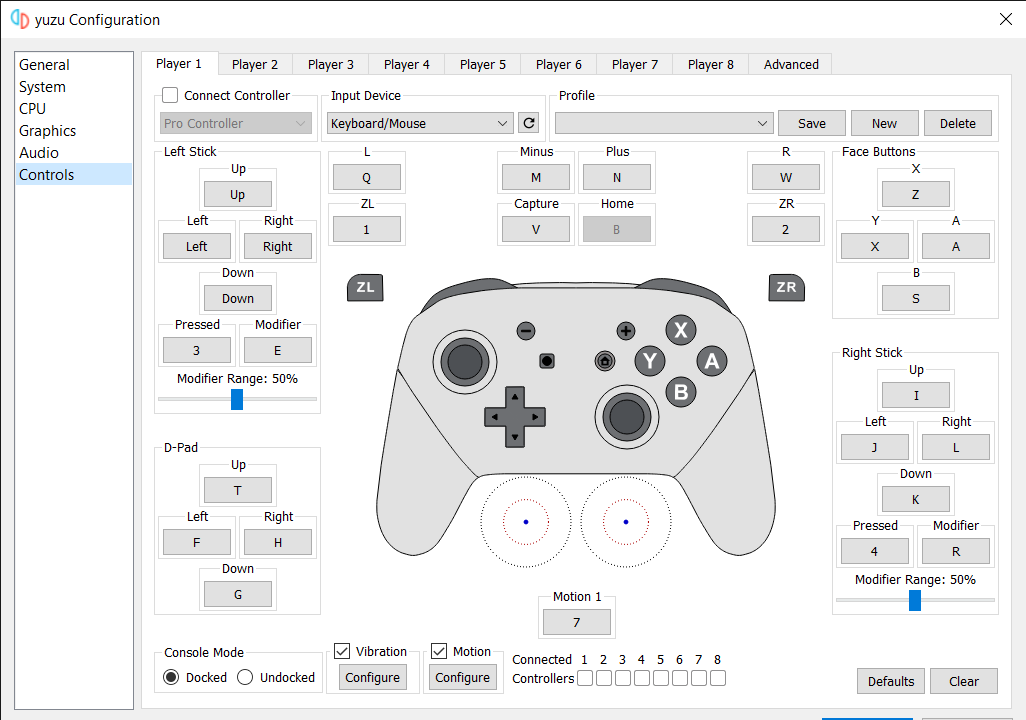Check the Connected Controllers box 8
This screenshot has width=1026, height=720.
point(718,678)
